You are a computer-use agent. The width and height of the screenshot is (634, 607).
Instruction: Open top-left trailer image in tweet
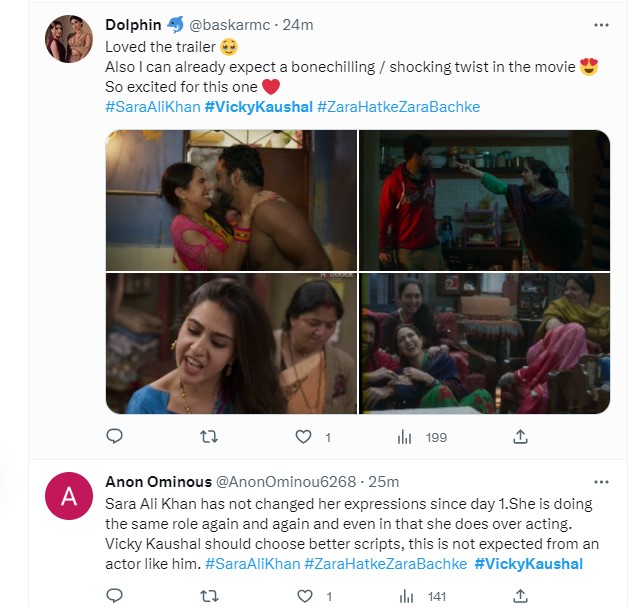231,200
